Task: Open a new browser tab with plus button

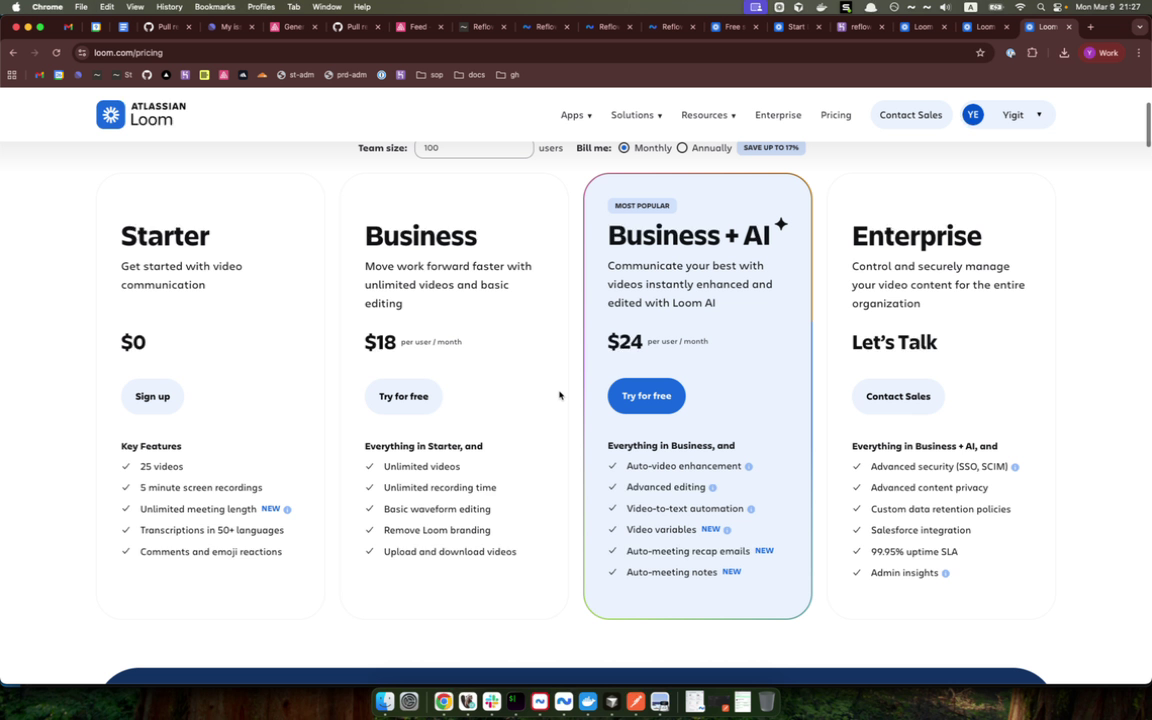Action: pos(1090,27)
